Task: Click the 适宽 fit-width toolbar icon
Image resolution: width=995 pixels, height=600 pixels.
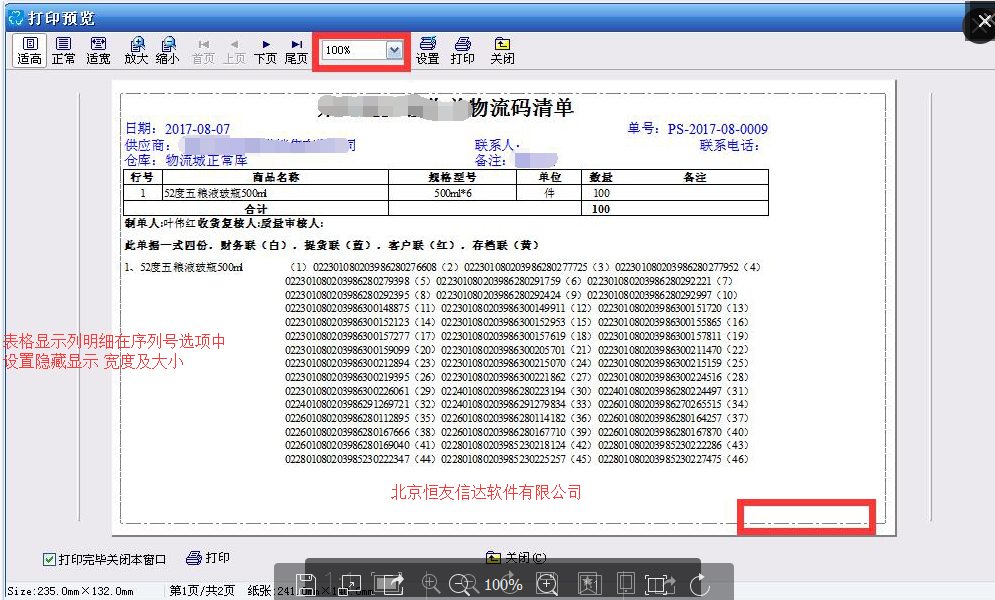Action: click(x=98, y=50)
